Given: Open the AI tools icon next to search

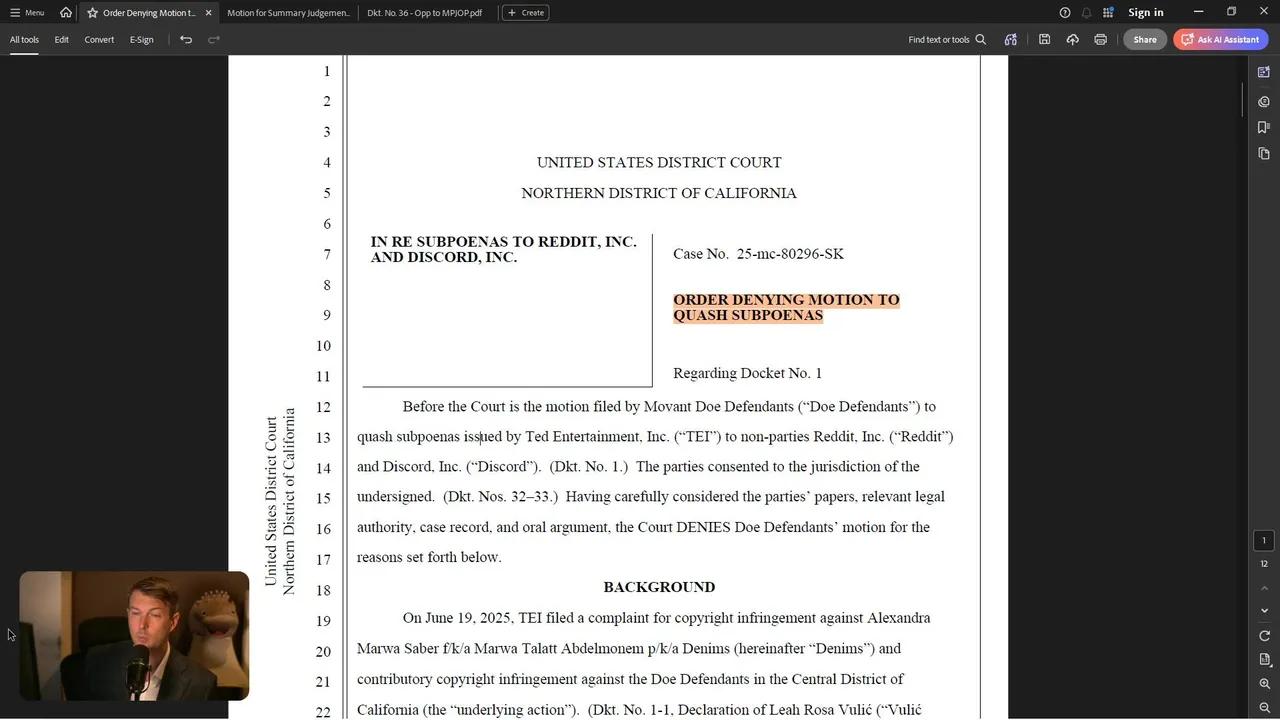Looking at the screenshot, I should [1011, 40].
